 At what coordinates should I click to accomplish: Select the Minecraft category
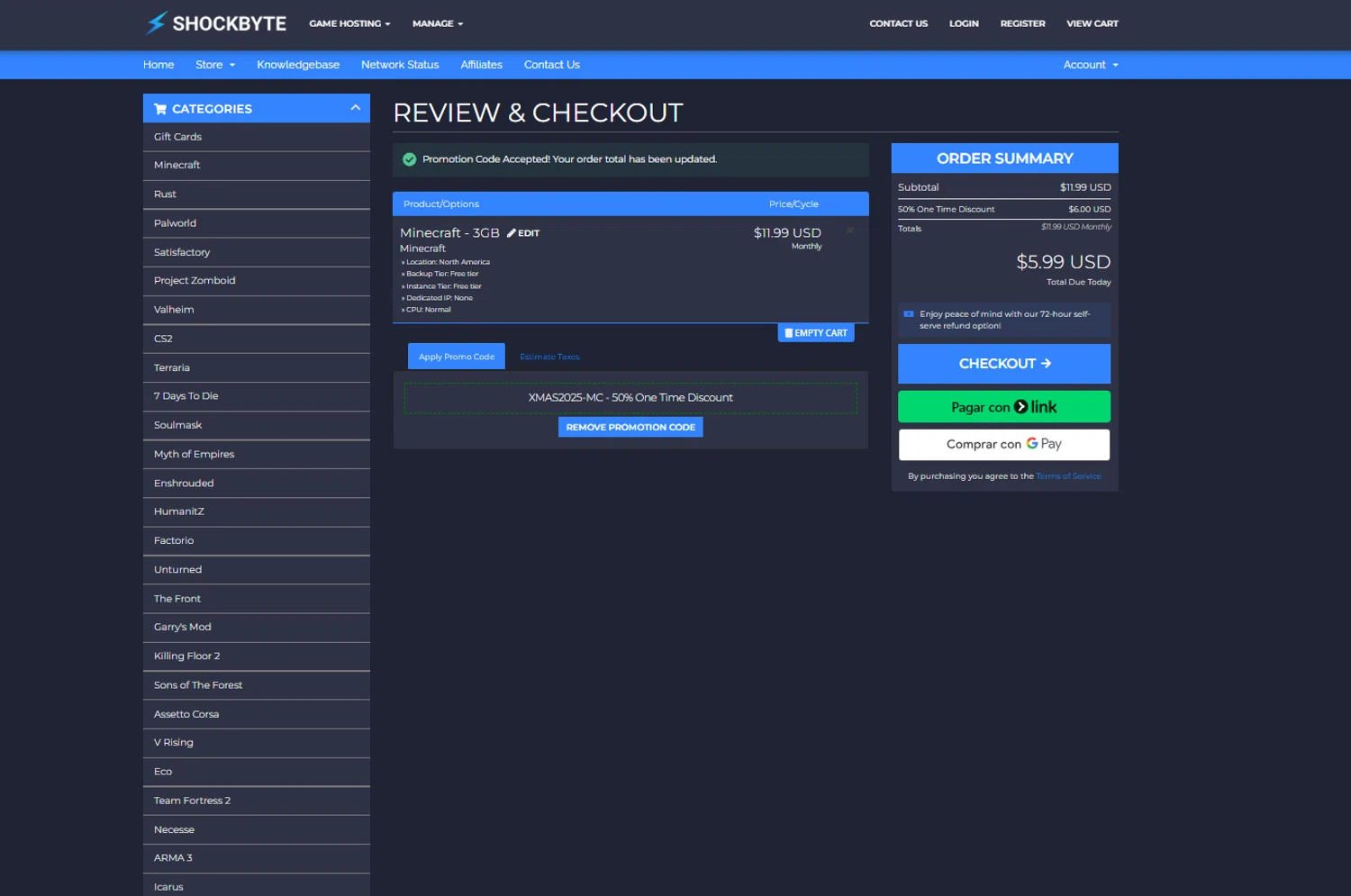coord(257,166)
